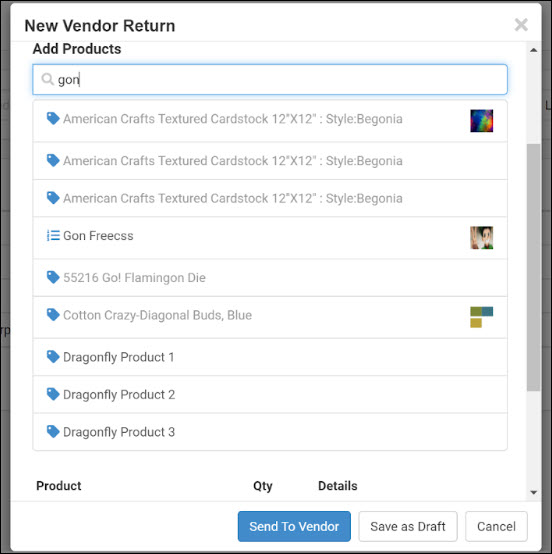Click tag icon beside Dragonfly Product 3

53,431
